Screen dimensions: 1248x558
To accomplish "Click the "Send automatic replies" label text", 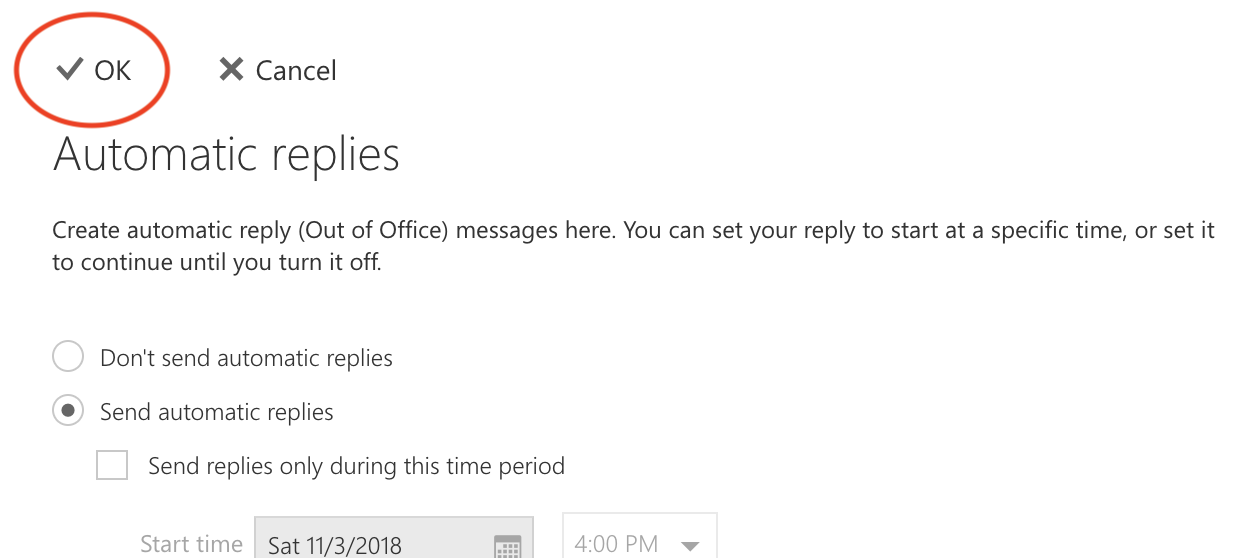I will pyautogui.click(x=217, y=412).
